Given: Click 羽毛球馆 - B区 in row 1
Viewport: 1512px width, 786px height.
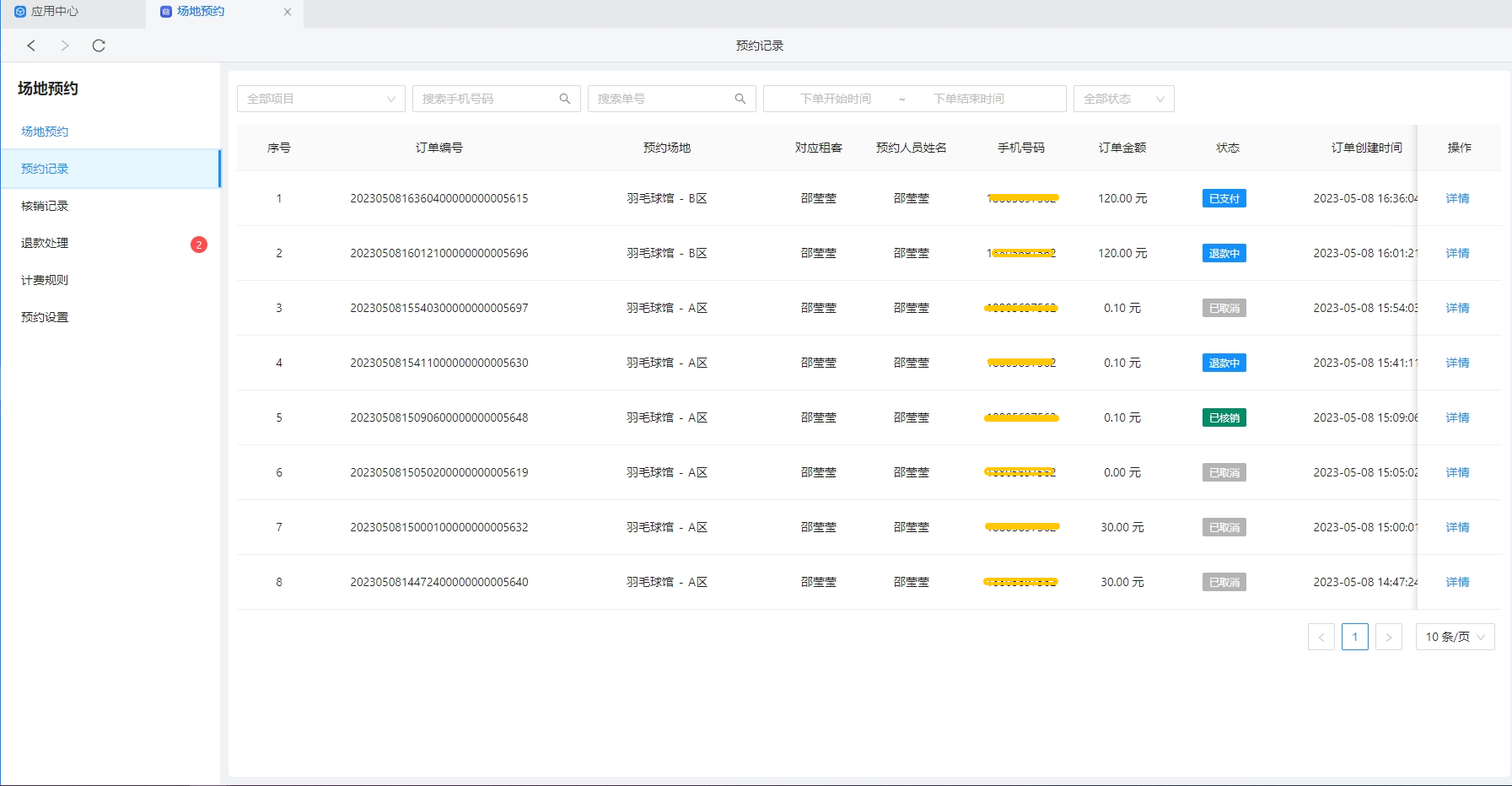Looking at the screenshot, I should (x=667, y=198).
